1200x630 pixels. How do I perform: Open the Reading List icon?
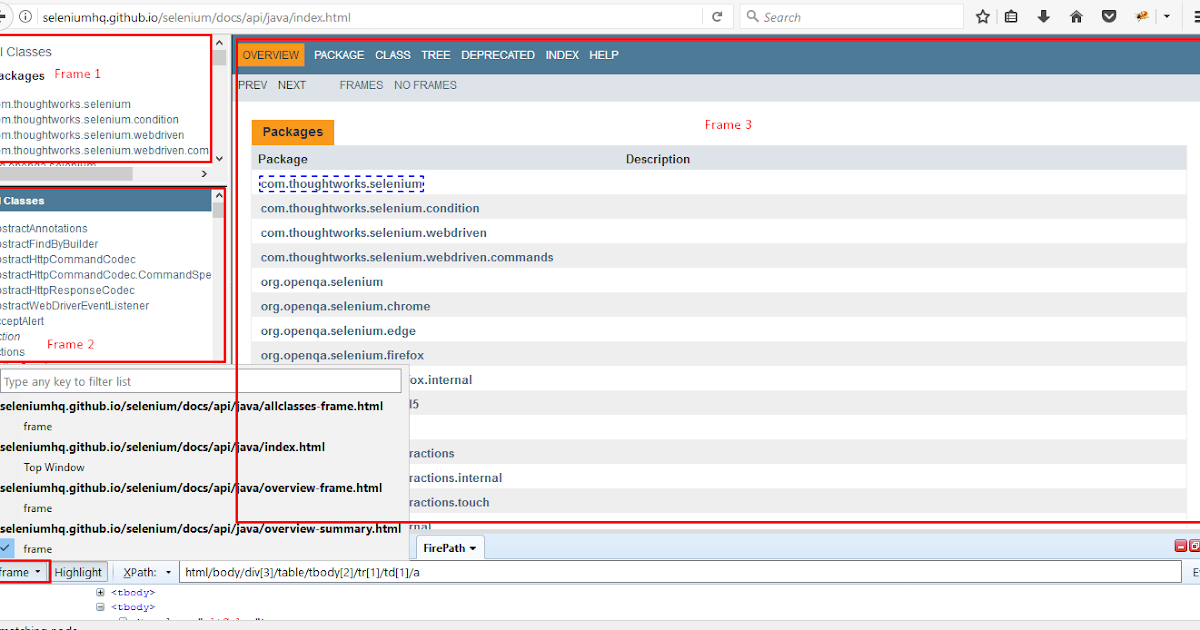click(x=1011, y=16)
